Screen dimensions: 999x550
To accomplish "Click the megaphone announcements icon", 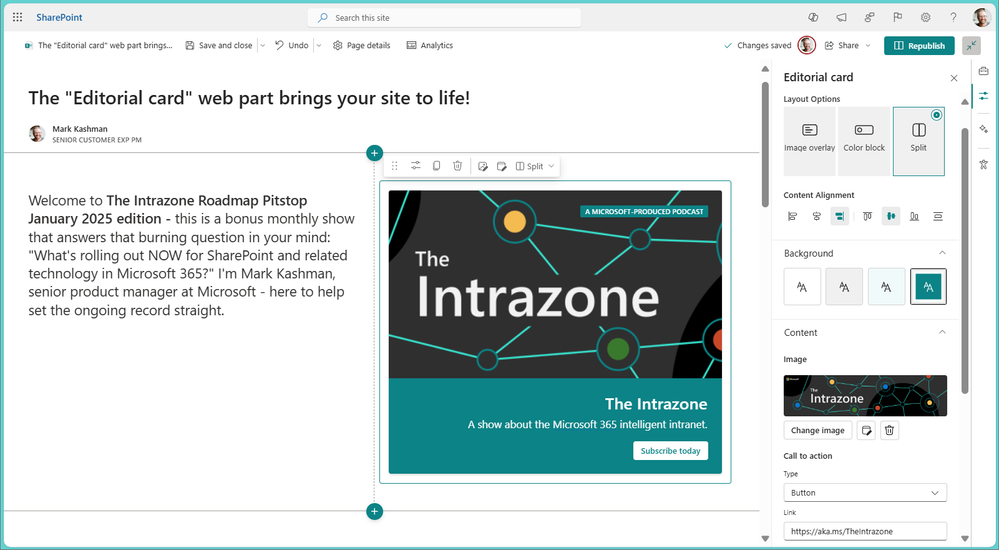I will point(842,18).
